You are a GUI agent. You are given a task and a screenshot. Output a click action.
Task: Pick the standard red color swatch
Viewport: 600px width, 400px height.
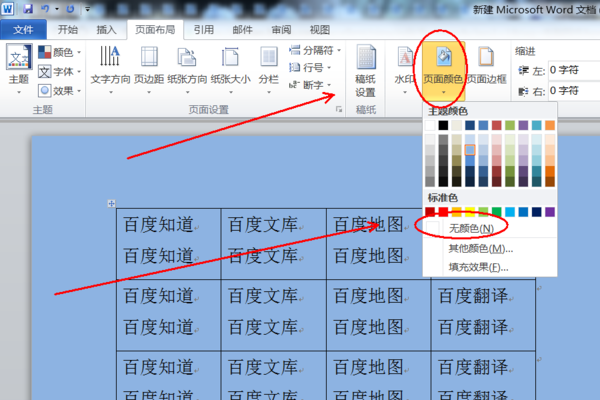click(443, 212)
